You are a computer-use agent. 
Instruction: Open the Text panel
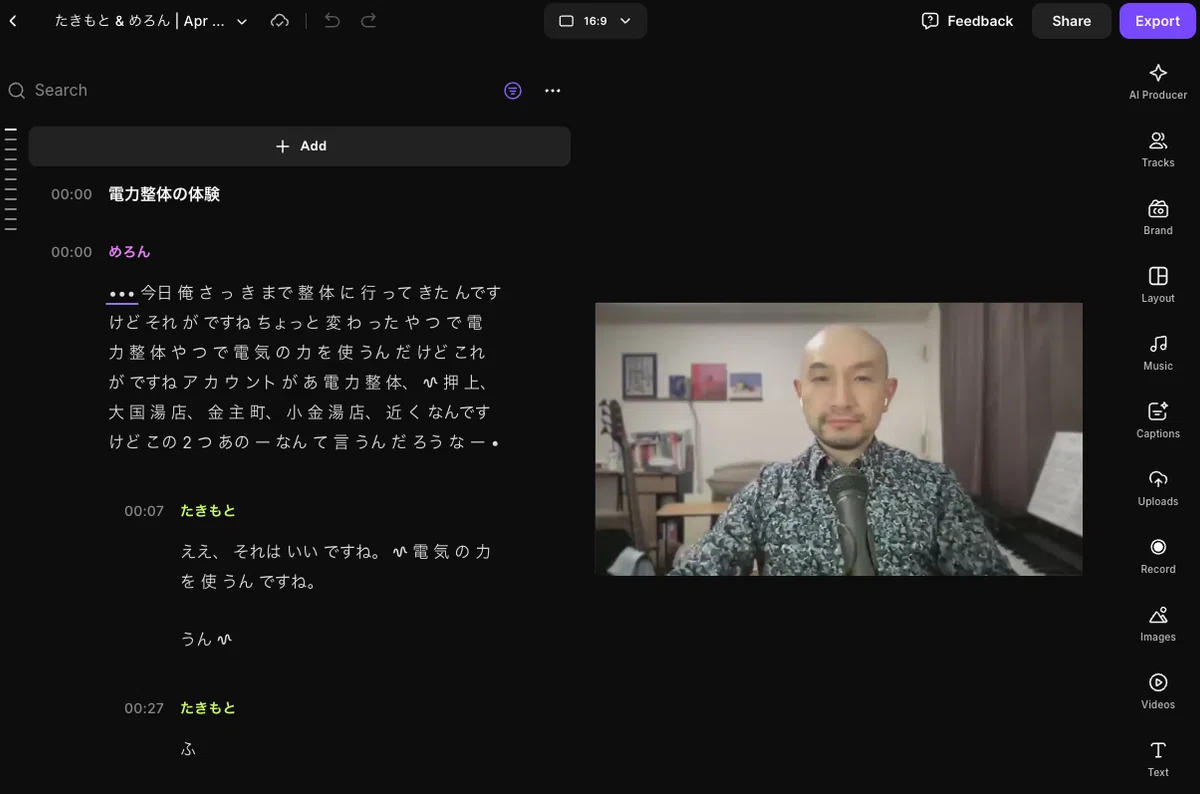click(1158, 759)
